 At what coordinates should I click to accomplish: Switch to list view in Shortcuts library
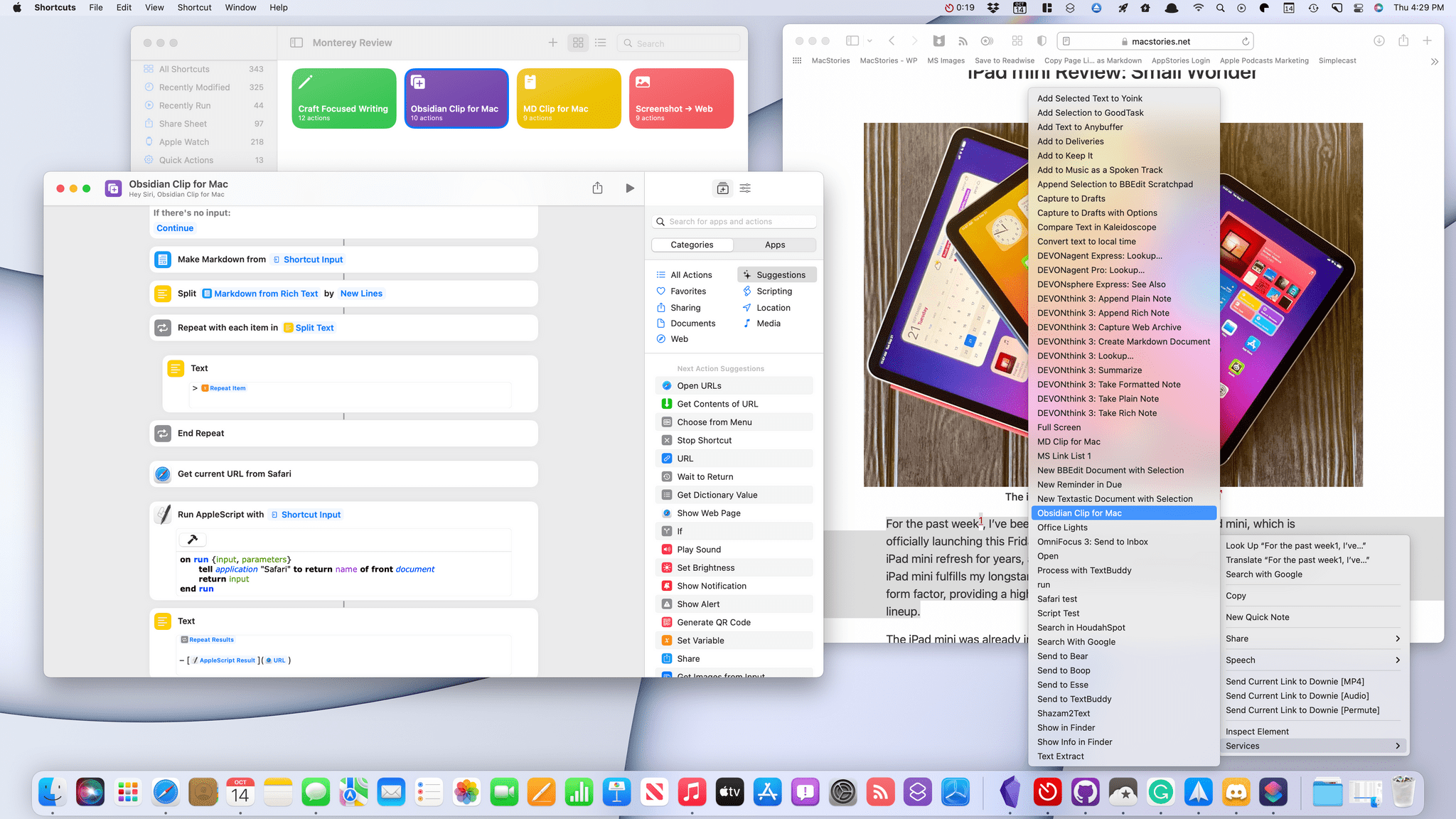601,43
